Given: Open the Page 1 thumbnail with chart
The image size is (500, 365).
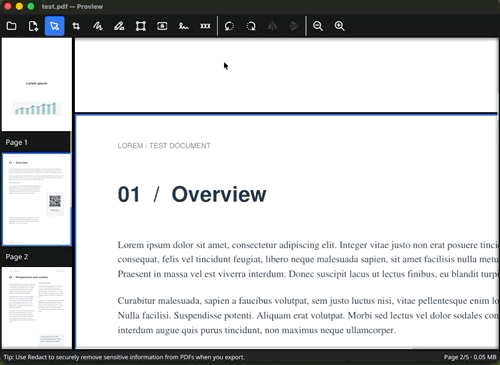Looking at the screenshot, I should pyautogui.click(x=36, y=84).
